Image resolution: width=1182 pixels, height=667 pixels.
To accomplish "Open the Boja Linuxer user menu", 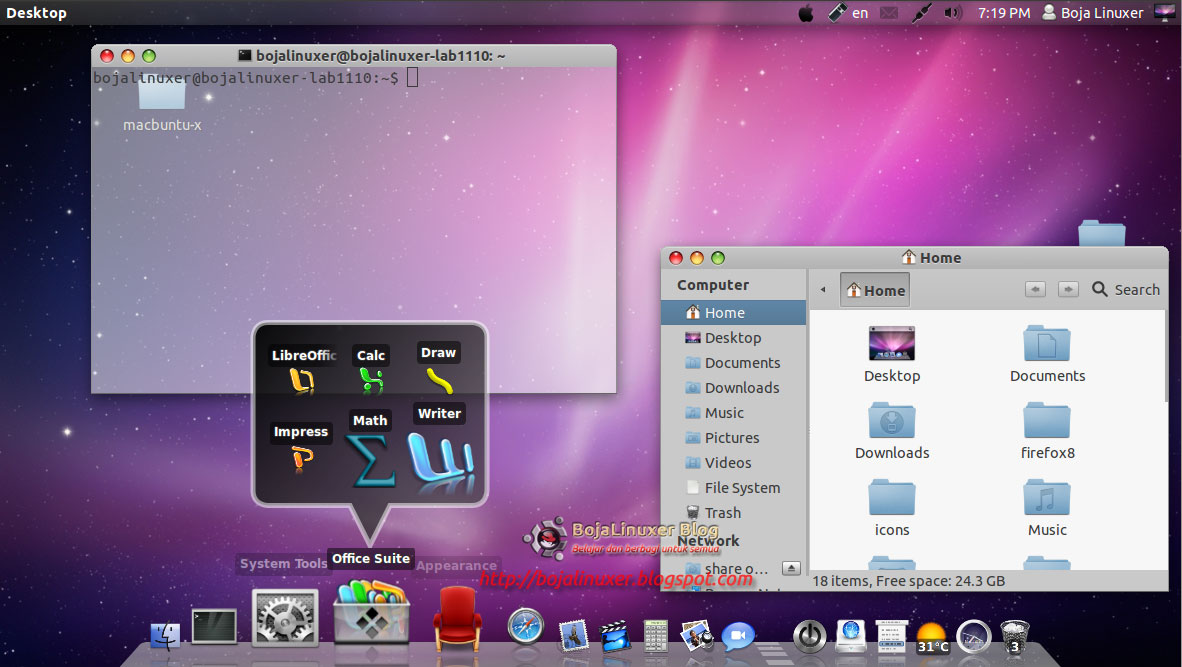I will pyautogui.click(x=1093, y=13).
